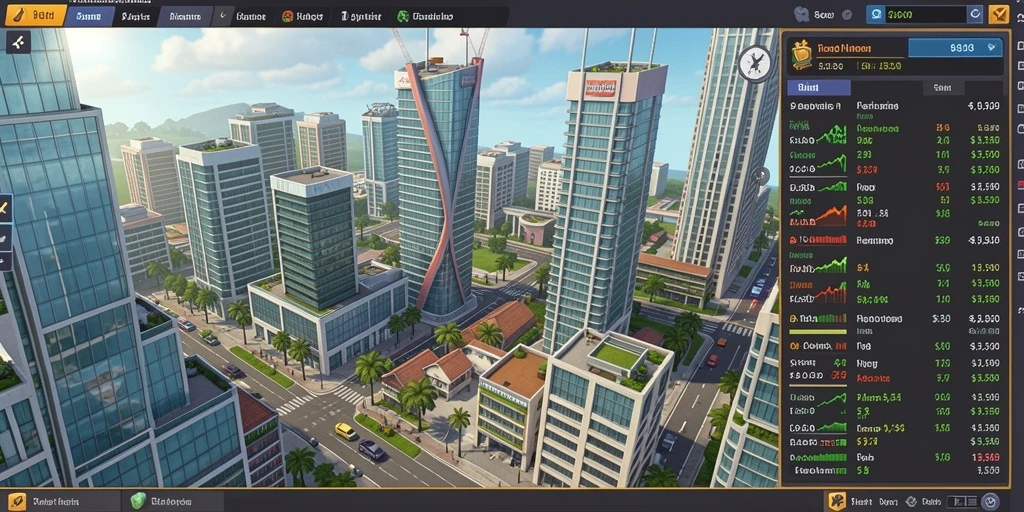
Task: Click the orange build tab with hammer icon
Action: (35, 15)
